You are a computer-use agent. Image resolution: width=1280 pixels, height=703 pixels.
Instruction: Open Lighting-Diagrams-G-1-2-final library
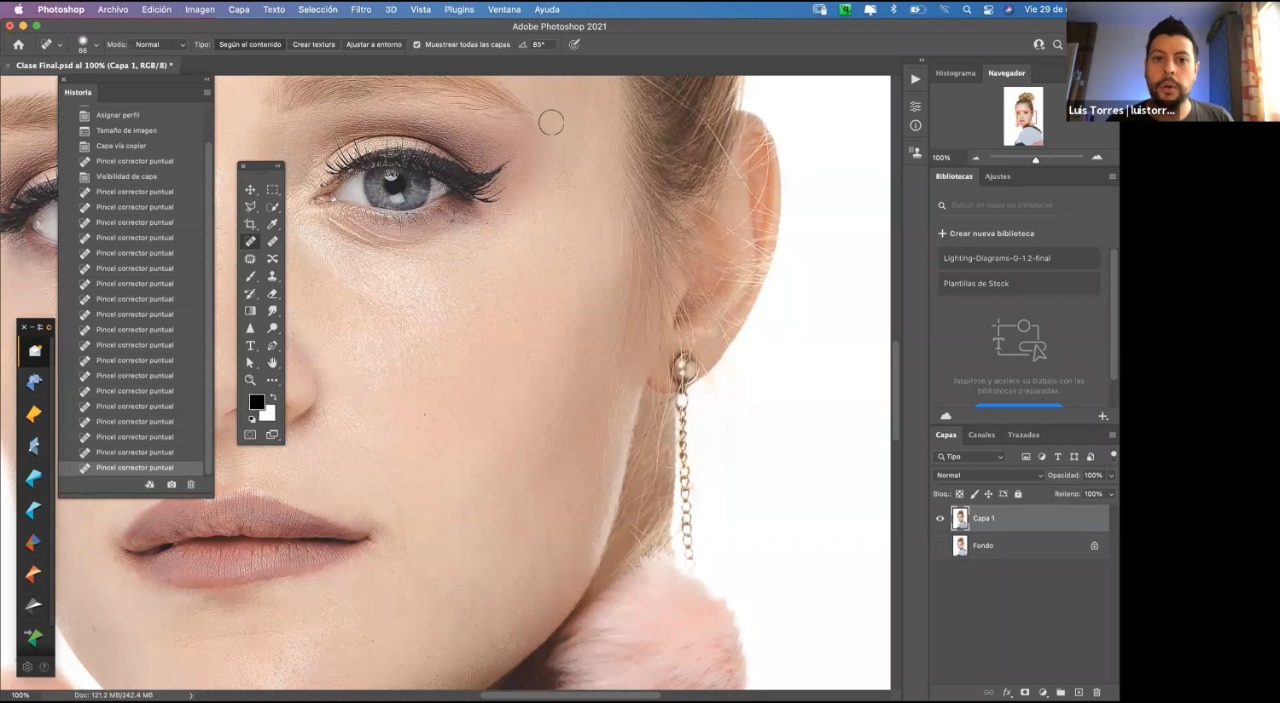[1018, 258]
